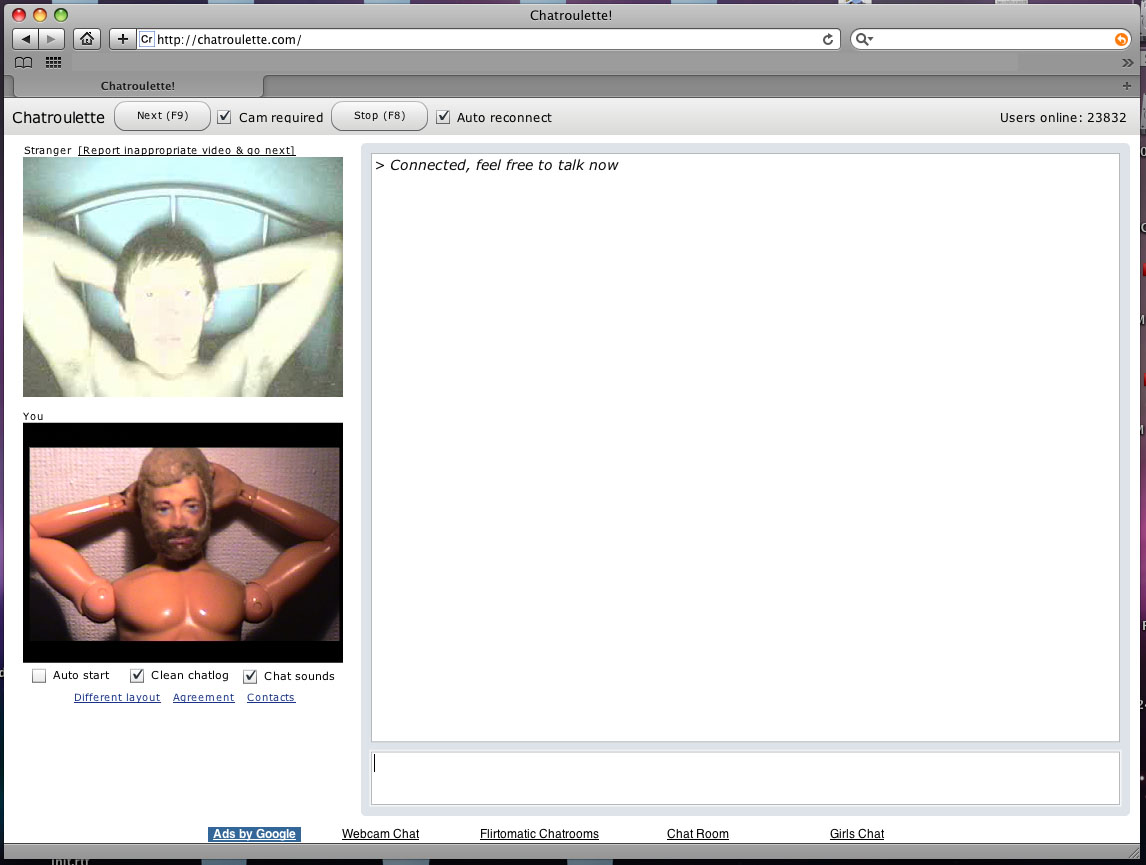Open the Chat Room ad link
The width and height of the screenshot is (1146, 865).
pos(698,834)
